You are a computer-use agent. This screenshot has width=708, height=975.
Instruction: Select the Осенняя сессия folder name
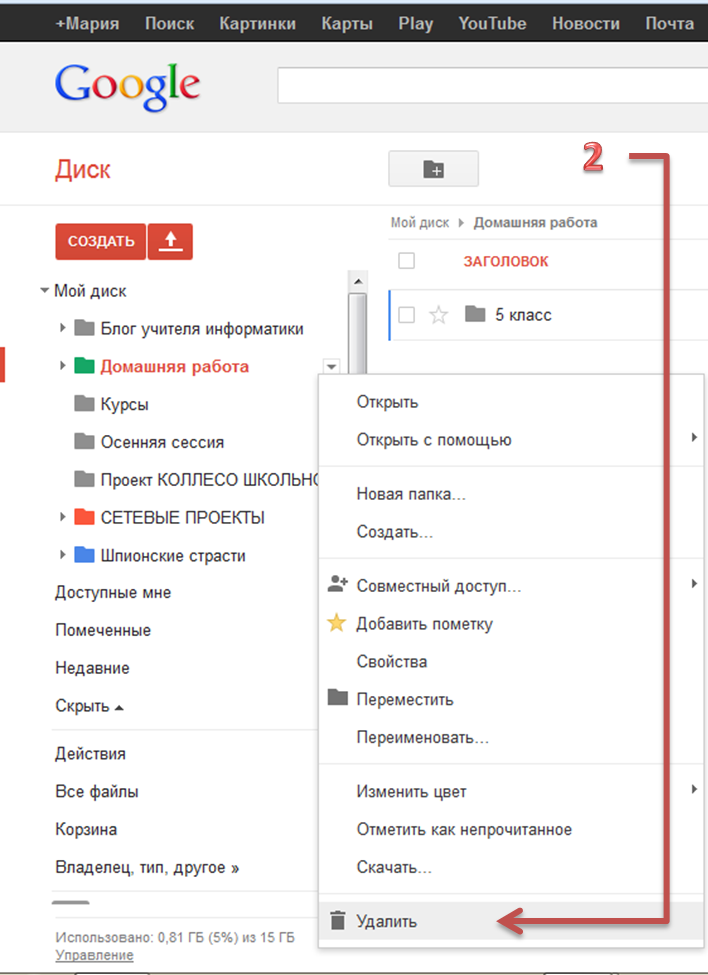[x=162, y=442]
